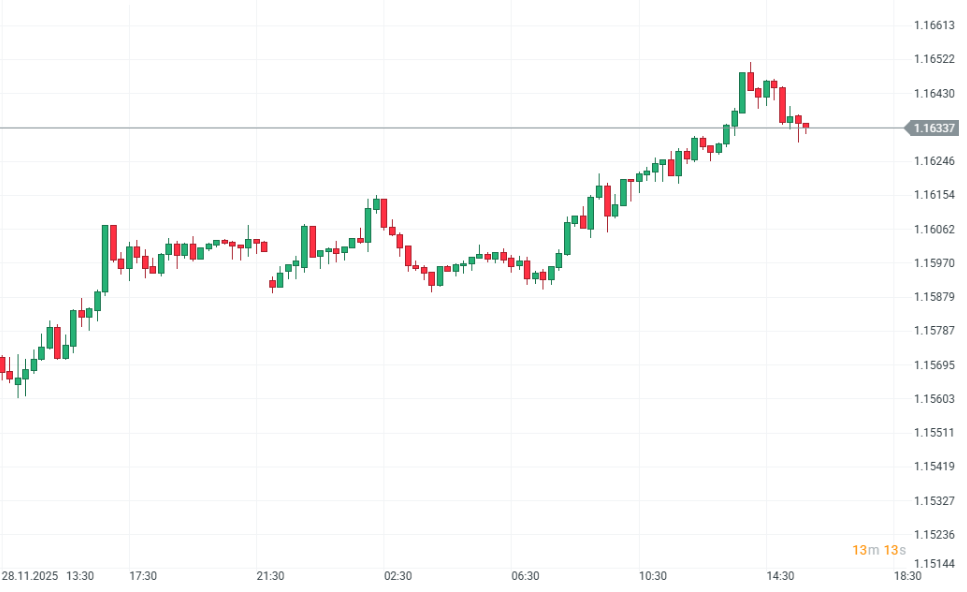Click the 18:30 time axis label
967x592 pixels.
pos(907,576)
